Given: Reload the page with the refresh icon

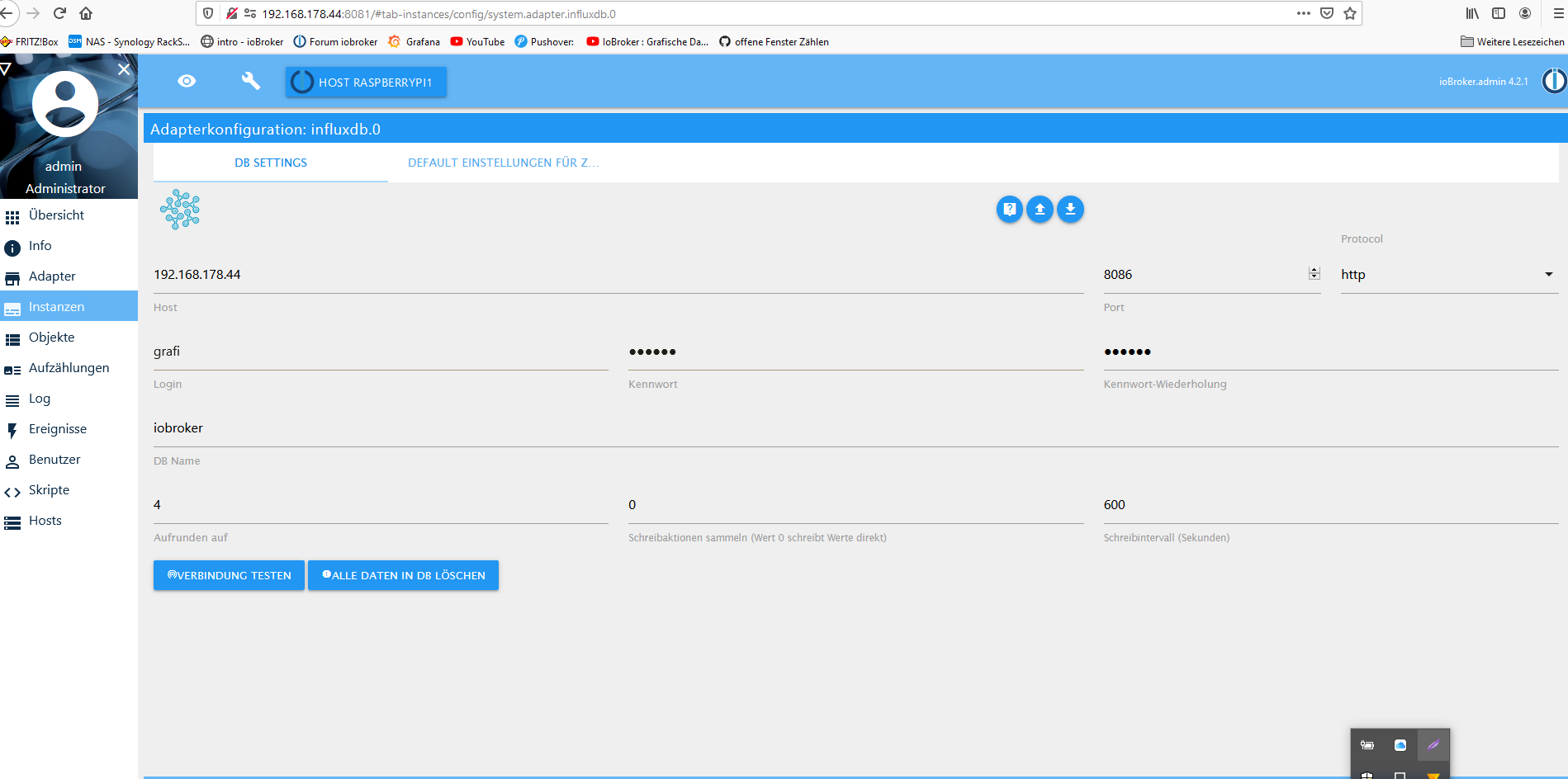Looking at the screenshot, I should click(x=59, y=13).
